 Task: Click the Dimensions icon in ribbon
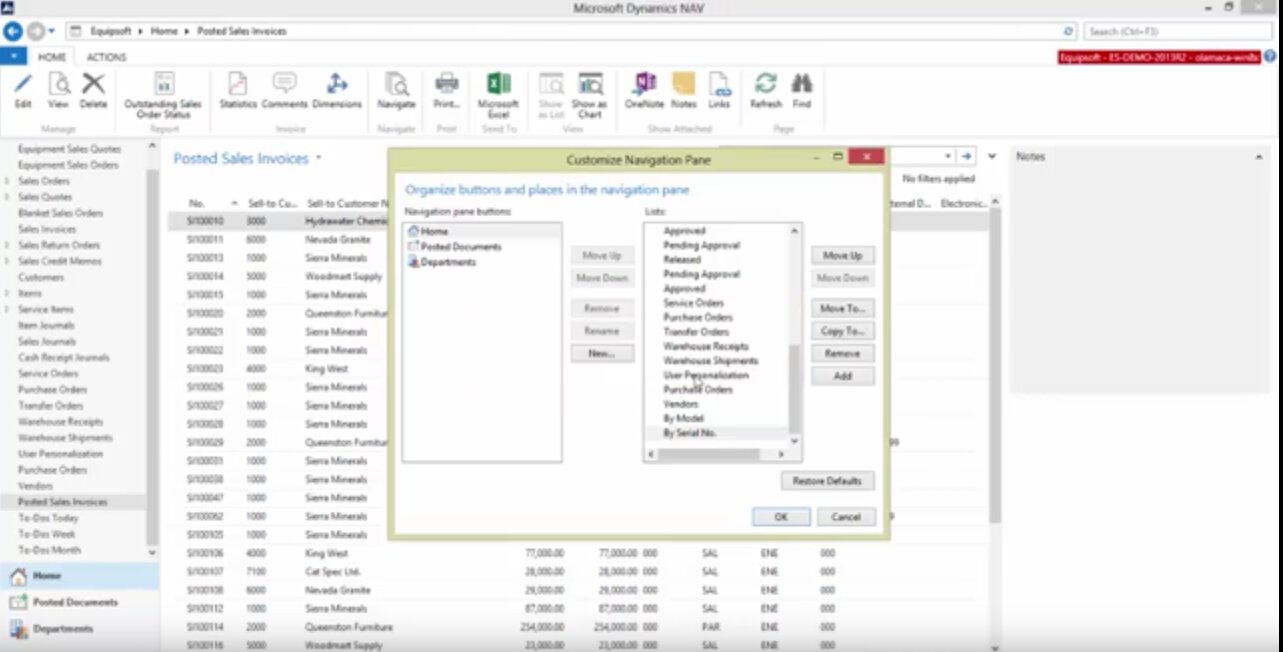coord(337,85)
